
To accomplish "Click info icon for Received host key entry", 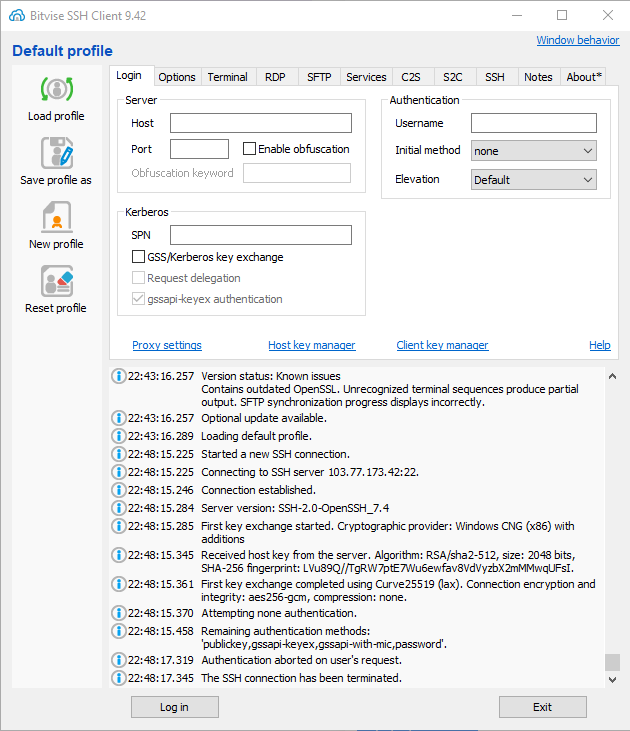I will click(118, 555).
